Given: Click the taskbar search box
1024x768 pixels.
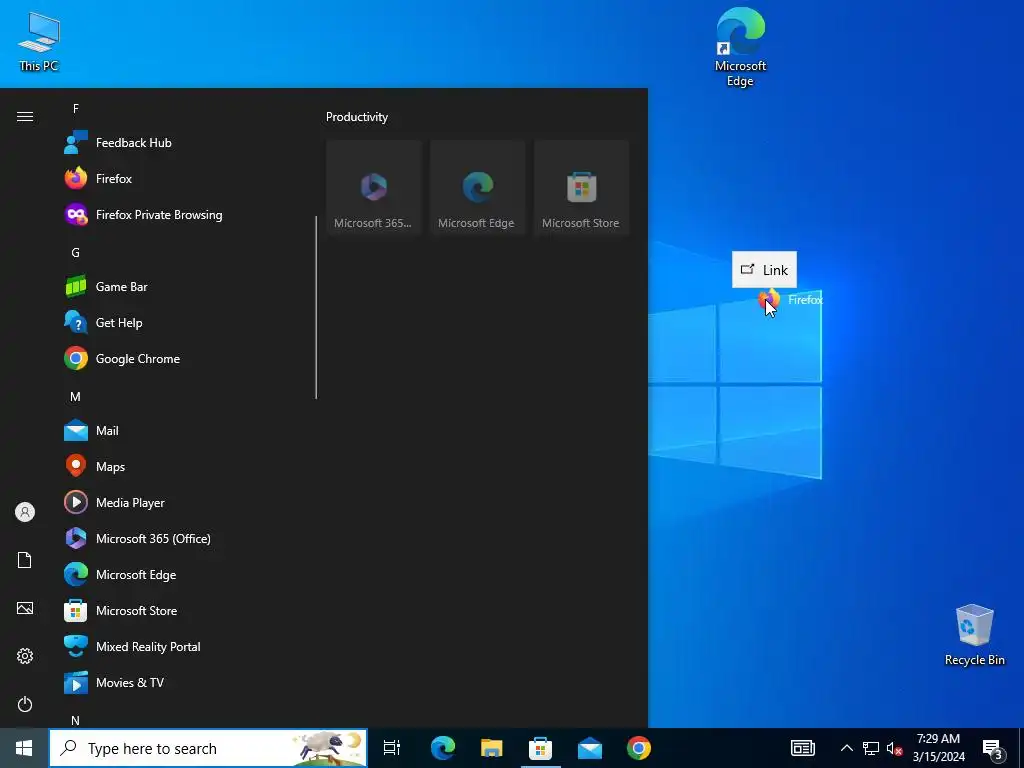Looking at the screenshot, I should [x=208, y=748].
